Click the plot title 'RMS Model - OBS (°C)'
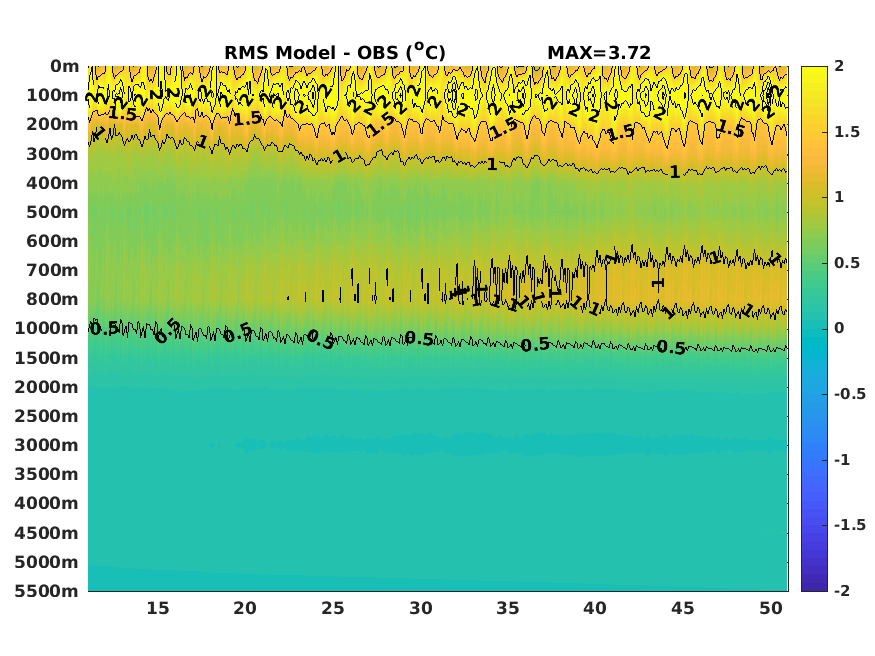The height and width of the screenshot is (656, 875). coord(335,52)
